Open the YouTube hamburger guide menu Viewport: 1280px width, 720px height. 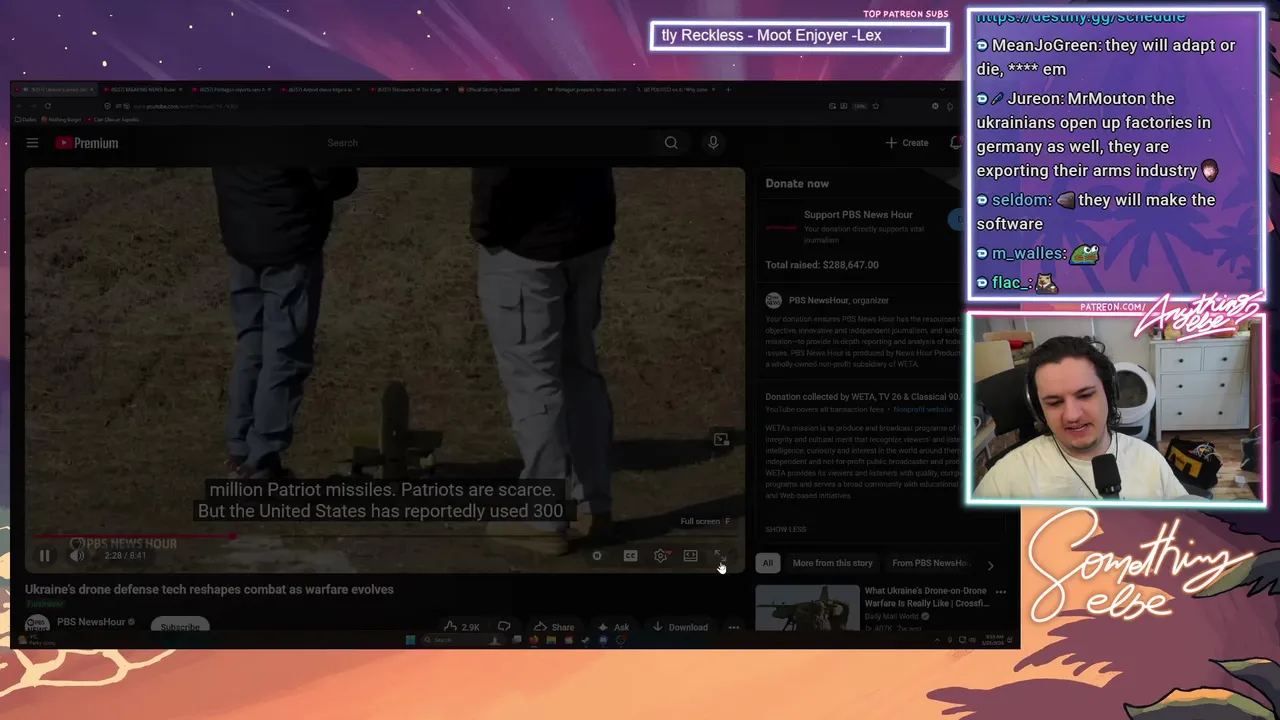coord(32,143)
